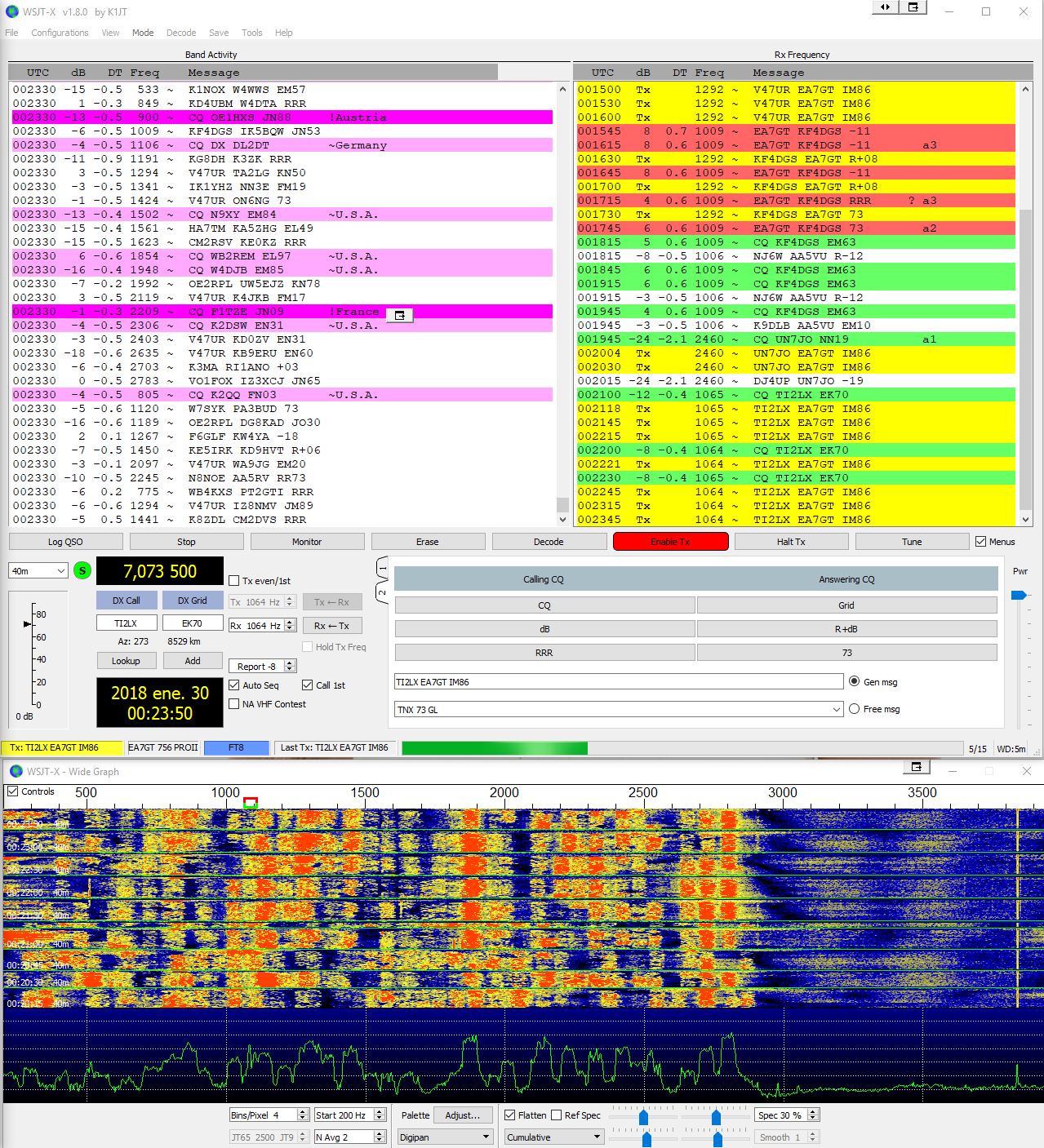Select the Free msg radio button
Screen dimensions: 1044x1148
tap(854, 709)
